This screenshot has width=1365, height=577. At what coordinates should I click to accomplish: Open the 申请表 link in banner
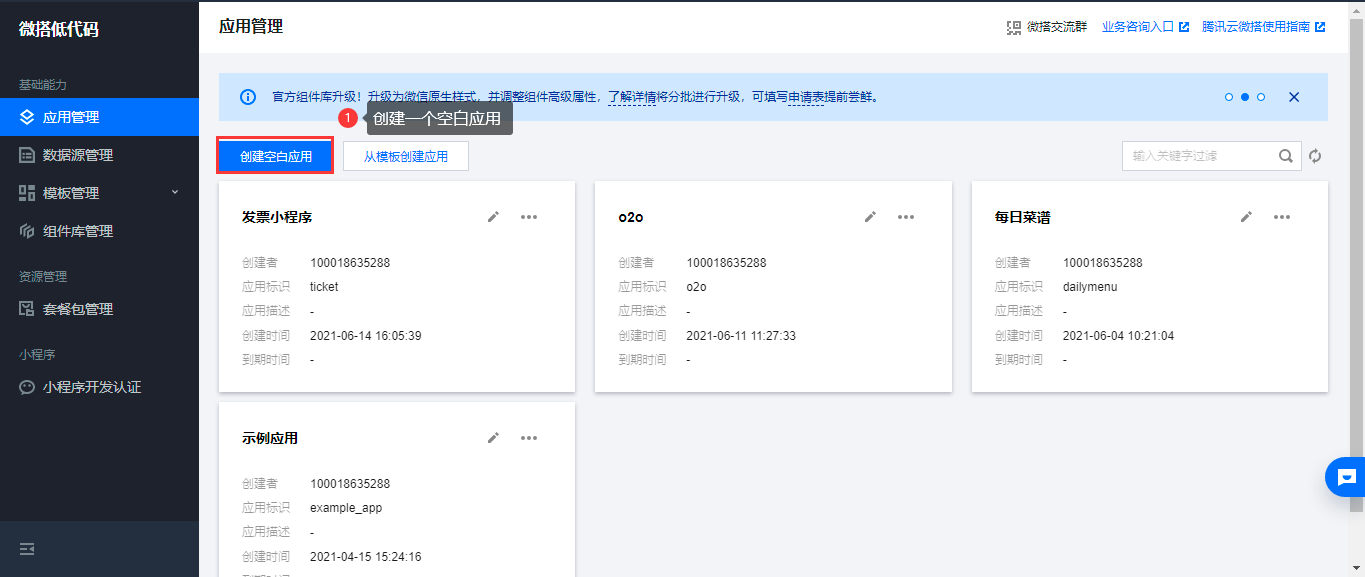[x=806, y=97]
